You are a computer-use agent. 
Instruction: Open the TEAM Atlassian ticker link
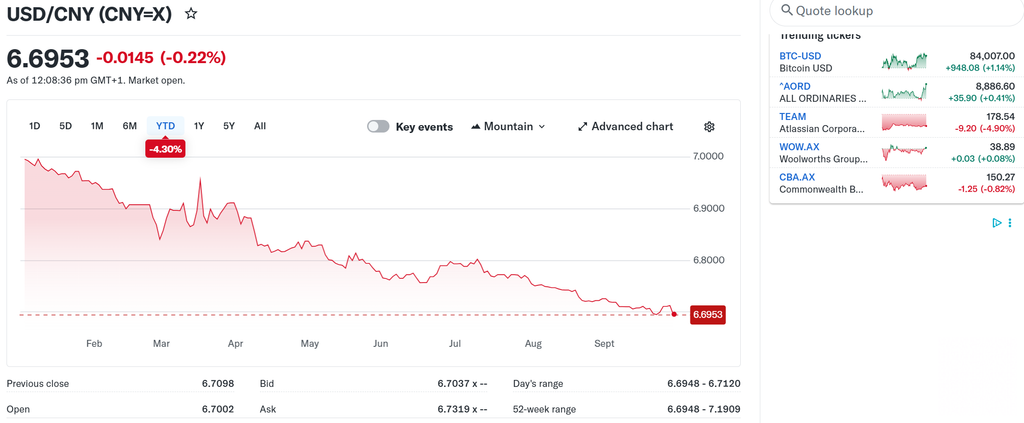[x=793, y=117]
